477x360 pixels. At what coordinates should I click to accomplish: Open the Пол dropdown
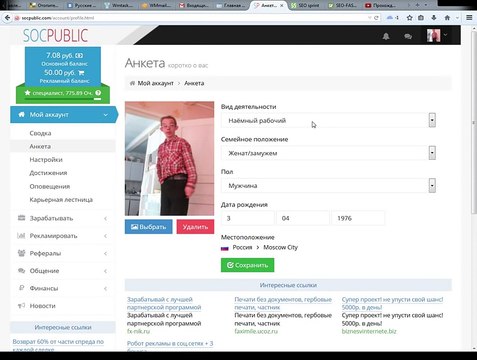(x=328, y=186)
